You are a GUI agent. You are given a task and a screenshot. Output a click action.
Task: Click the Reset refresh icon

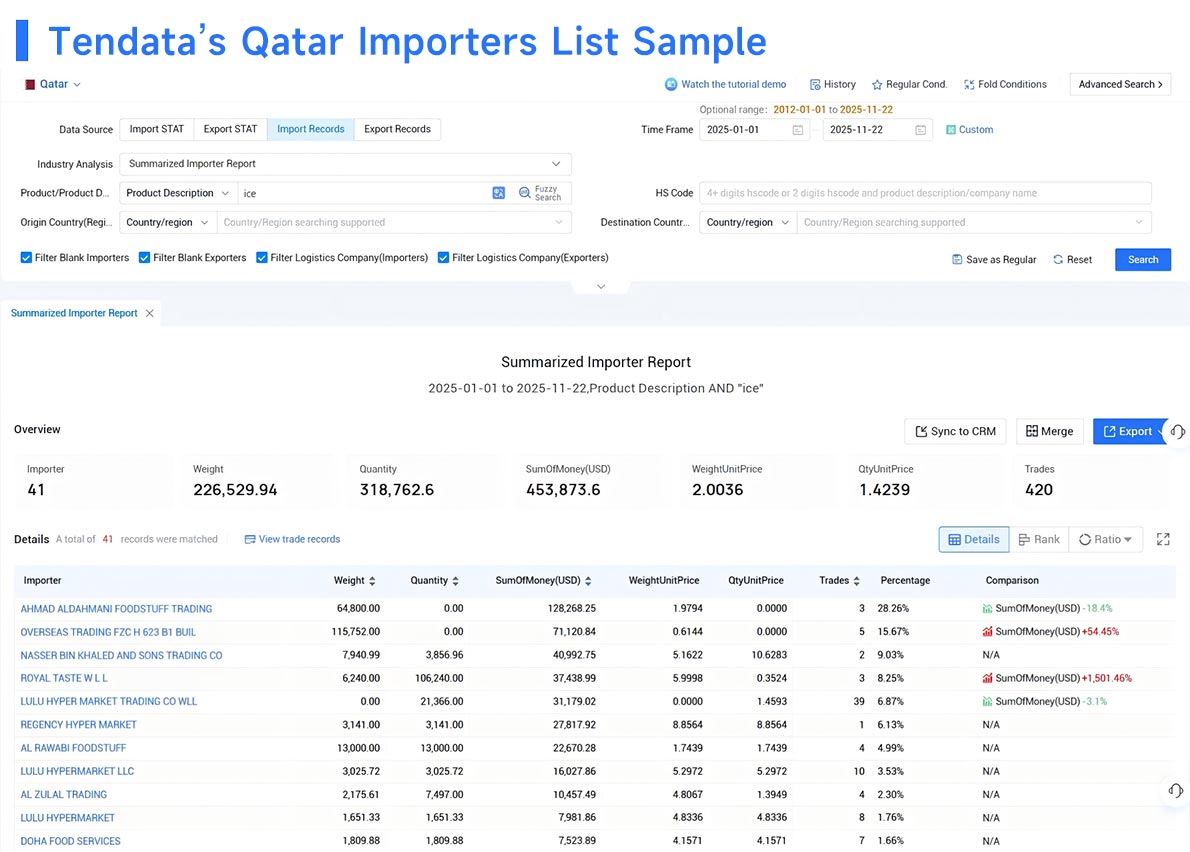coord(1058,259)
